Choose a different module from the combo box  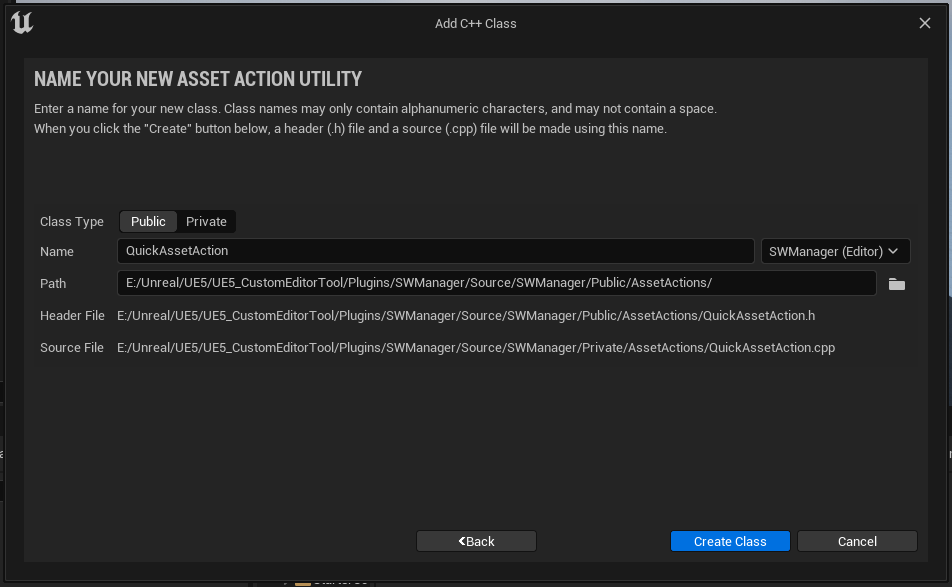click(x=835, y=251)
